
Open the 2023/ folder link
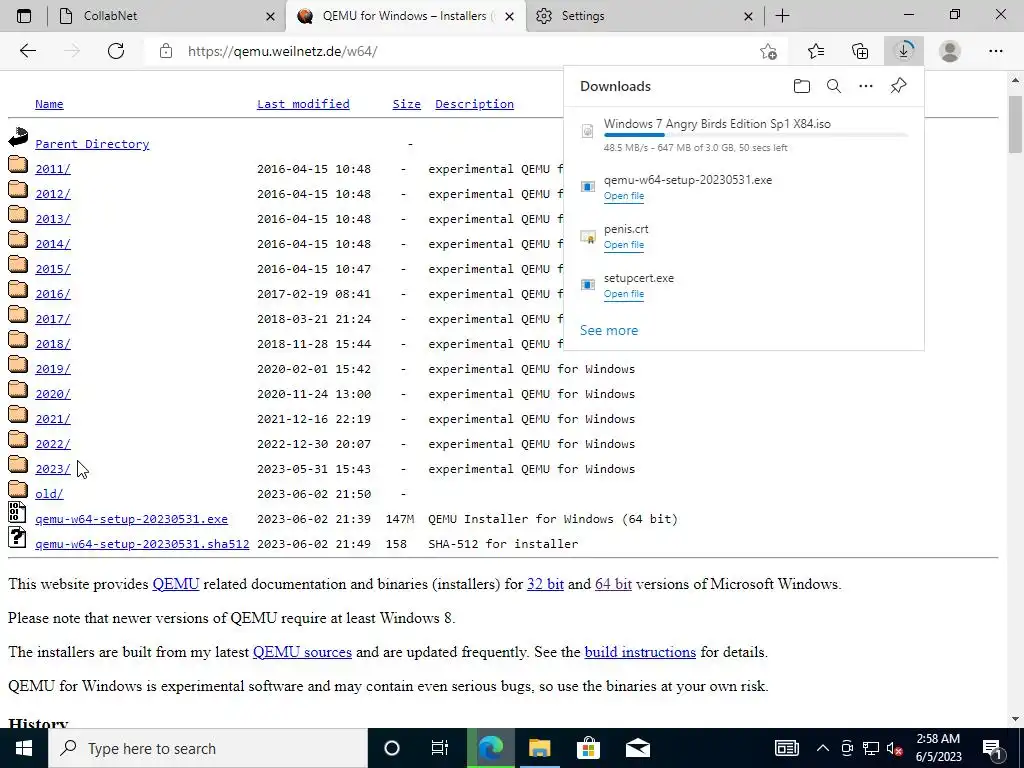[52, 469]
